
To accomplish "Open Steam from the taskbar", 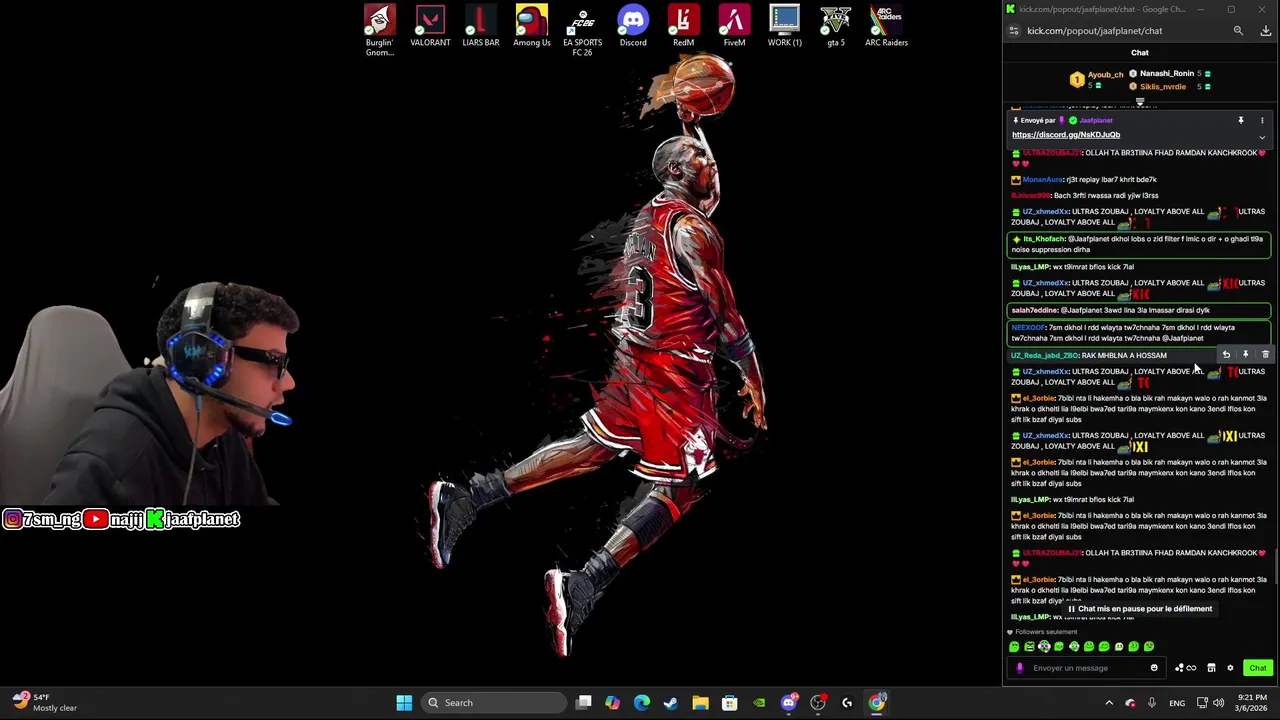I will (671, 703).
